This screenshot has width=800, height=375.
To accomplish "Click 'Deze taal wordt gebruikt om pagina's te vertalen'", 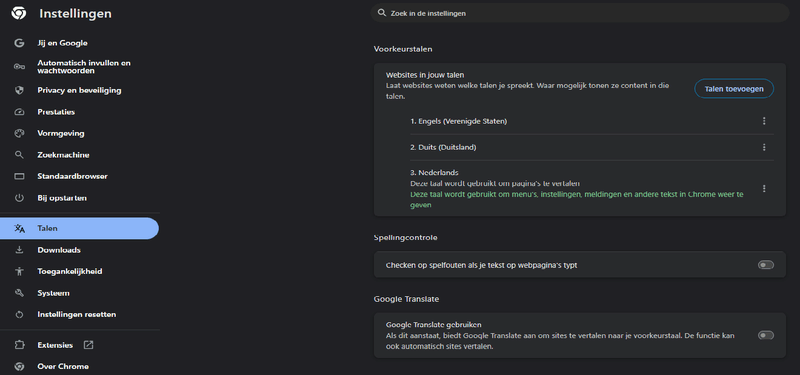I will coord(495,183).
